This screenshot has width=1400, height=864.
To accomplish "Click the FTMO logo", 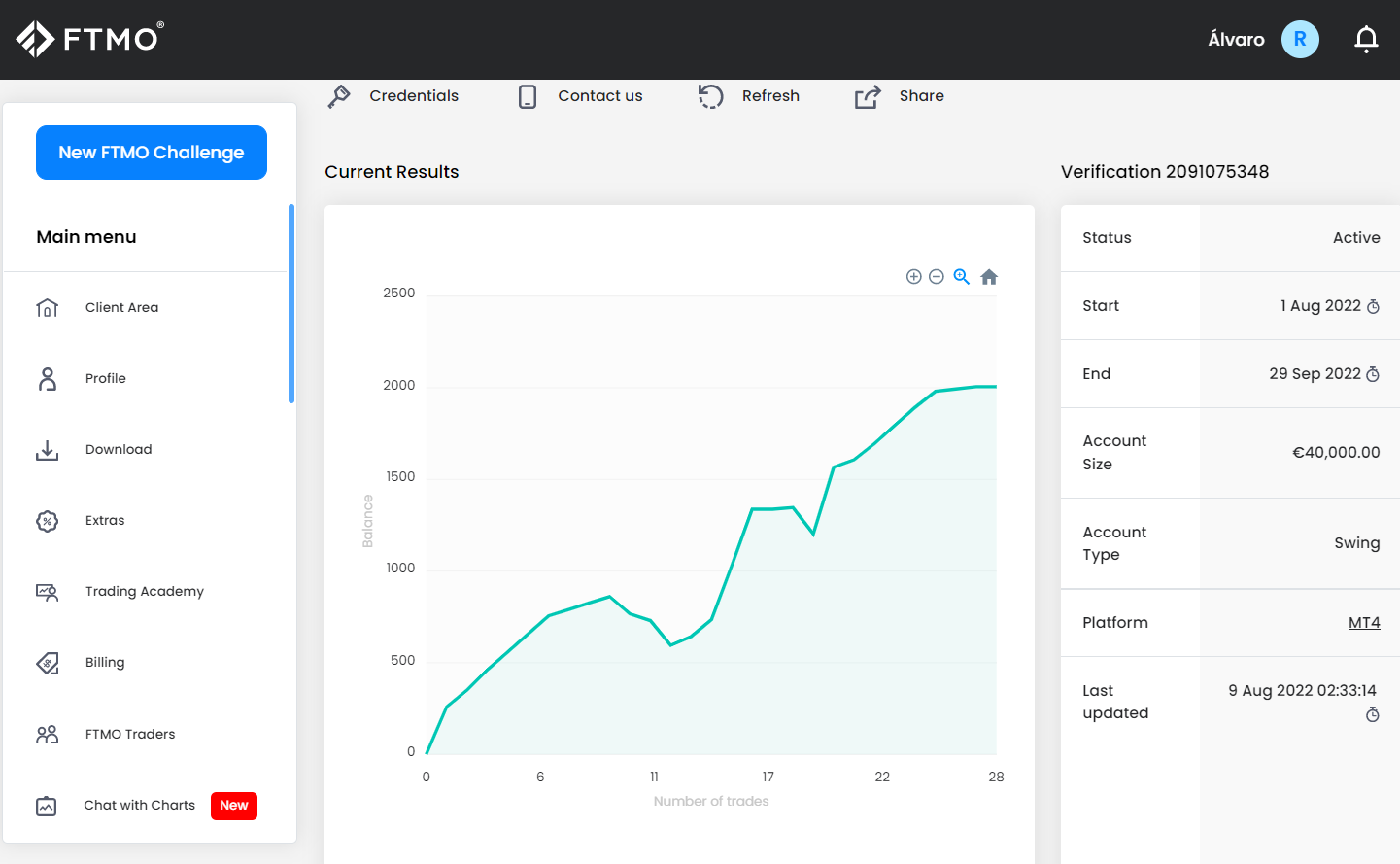I will [89, 39].
